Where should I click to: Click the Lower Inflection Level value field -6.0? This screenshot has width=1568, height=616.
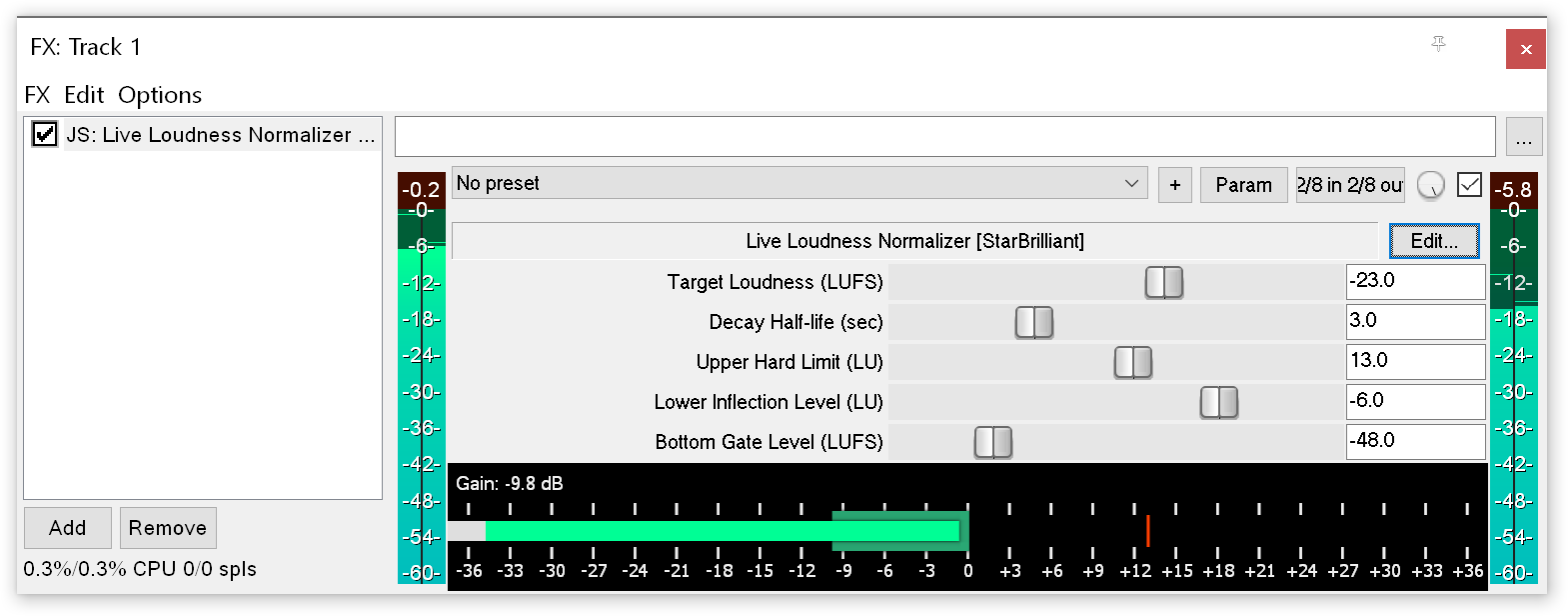[x=1415, y=402]
